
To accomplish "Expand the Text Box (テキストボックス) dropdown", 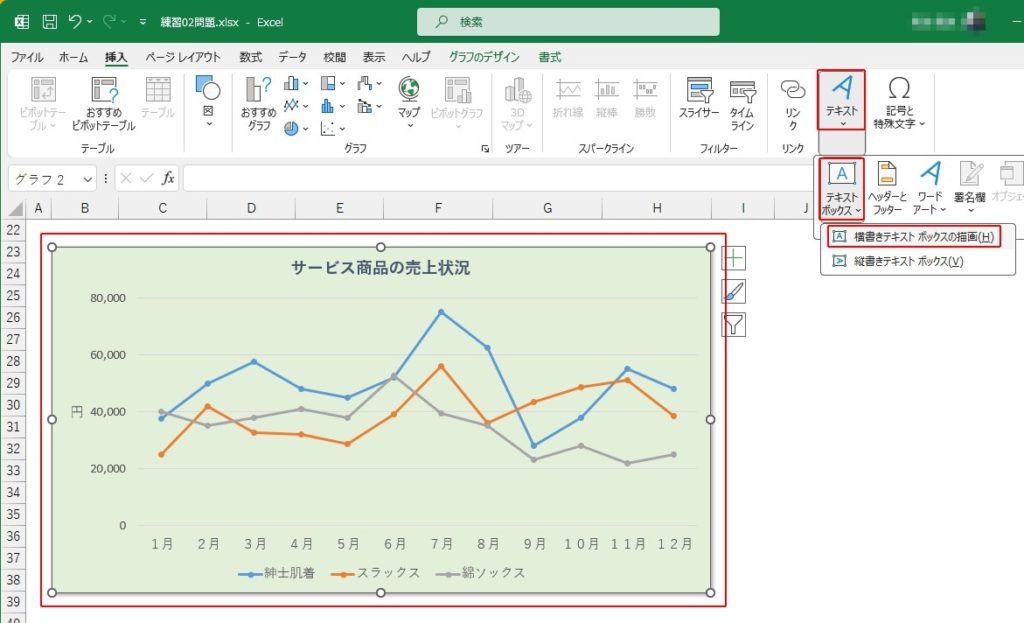I will 841,188.
